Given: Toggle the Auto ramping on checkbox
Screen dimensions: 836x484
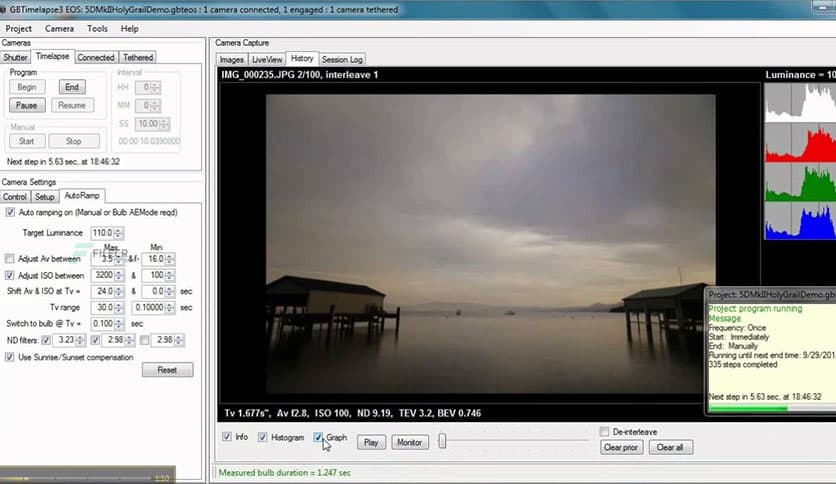Looking at the screenshot, I should (10, 212).
